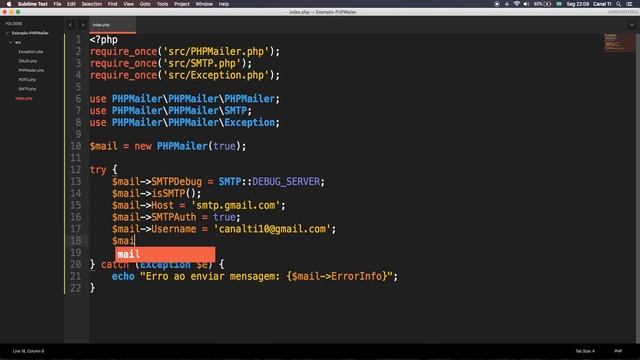Open POP3.php in the sidebar
This screenshot has width=640, height=360.
(27, 80)
